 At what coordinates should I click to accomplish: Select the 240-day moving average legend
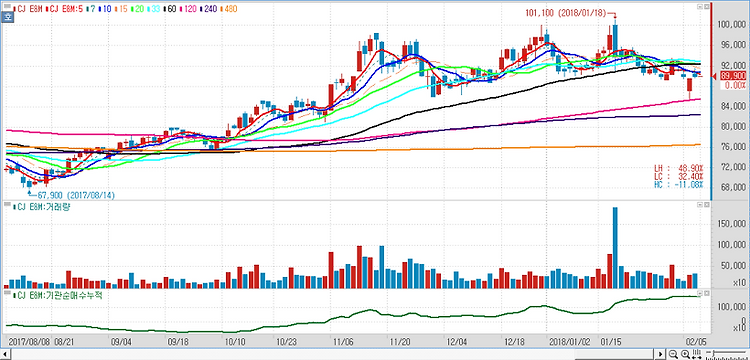210,9
